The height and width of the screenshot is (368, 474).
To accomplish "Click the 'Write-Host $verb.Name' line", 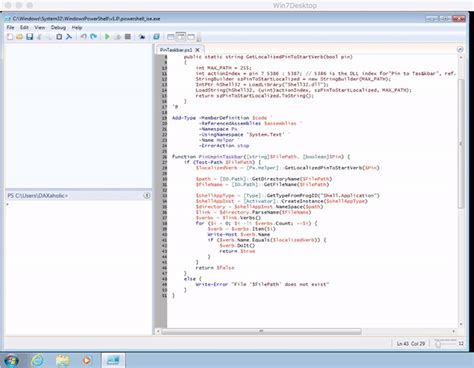I will point(239,234).
